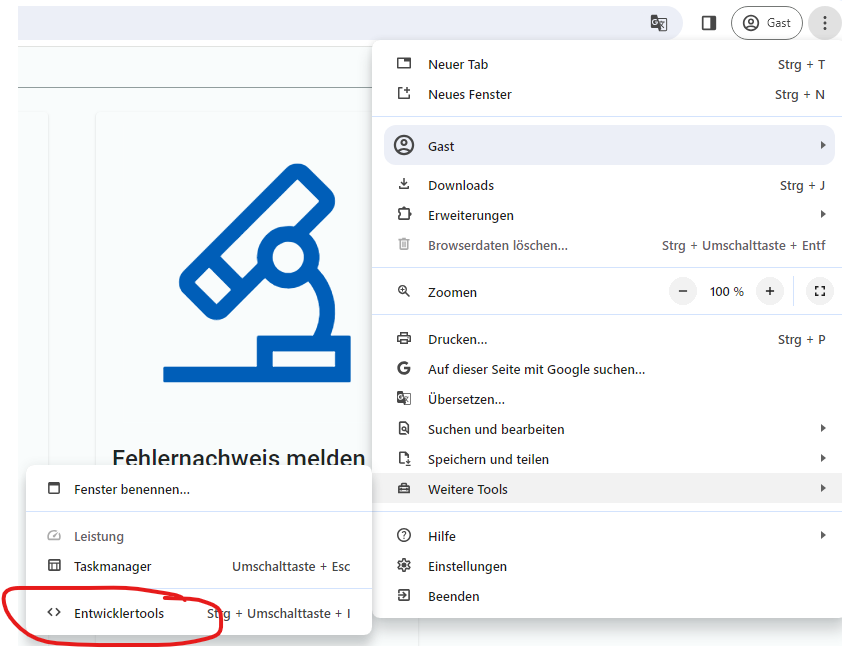Toggle fullscreen mode icon
Screen dimensions: 842x648
(819, 292)
